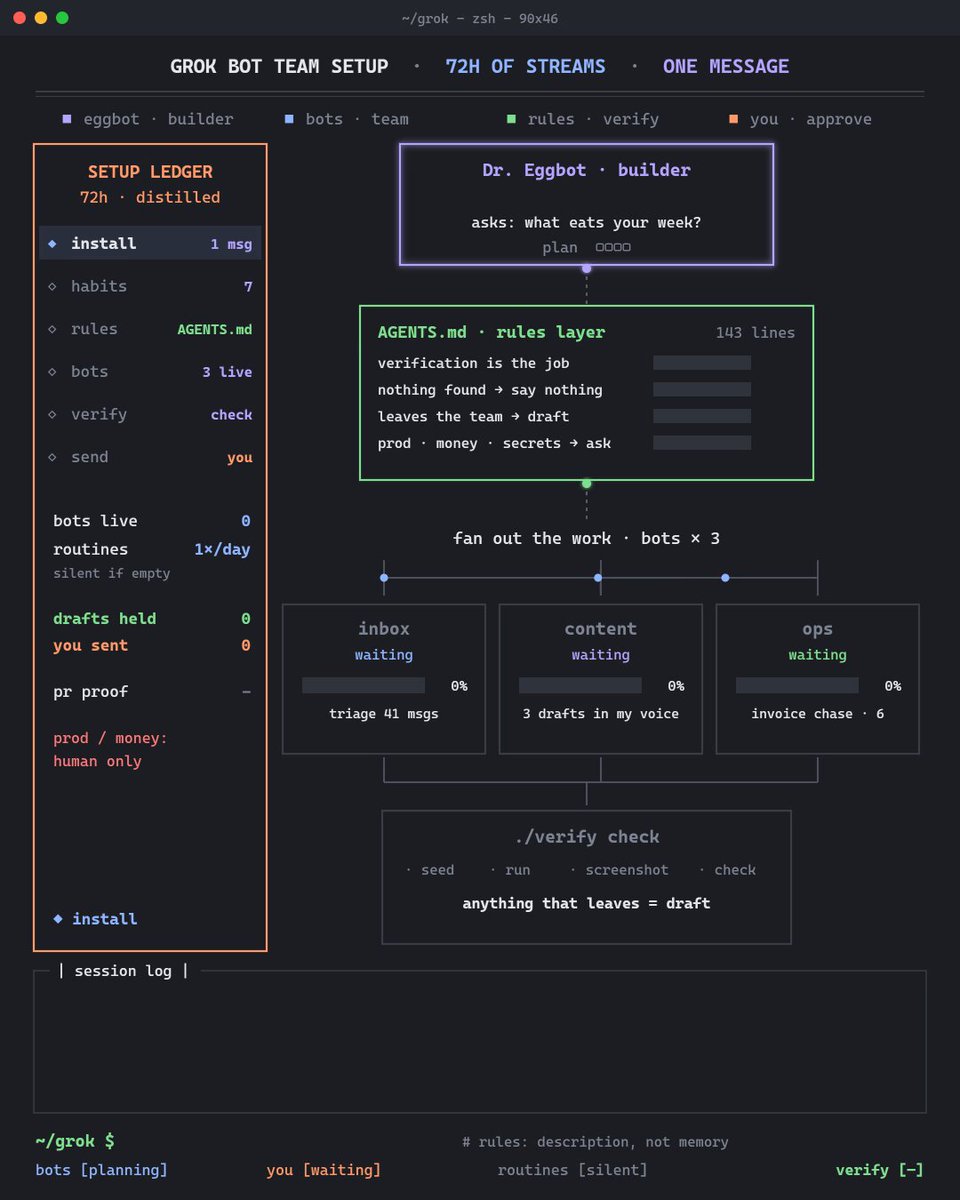Click the 3 drafts in my voice text

(600, 714)
